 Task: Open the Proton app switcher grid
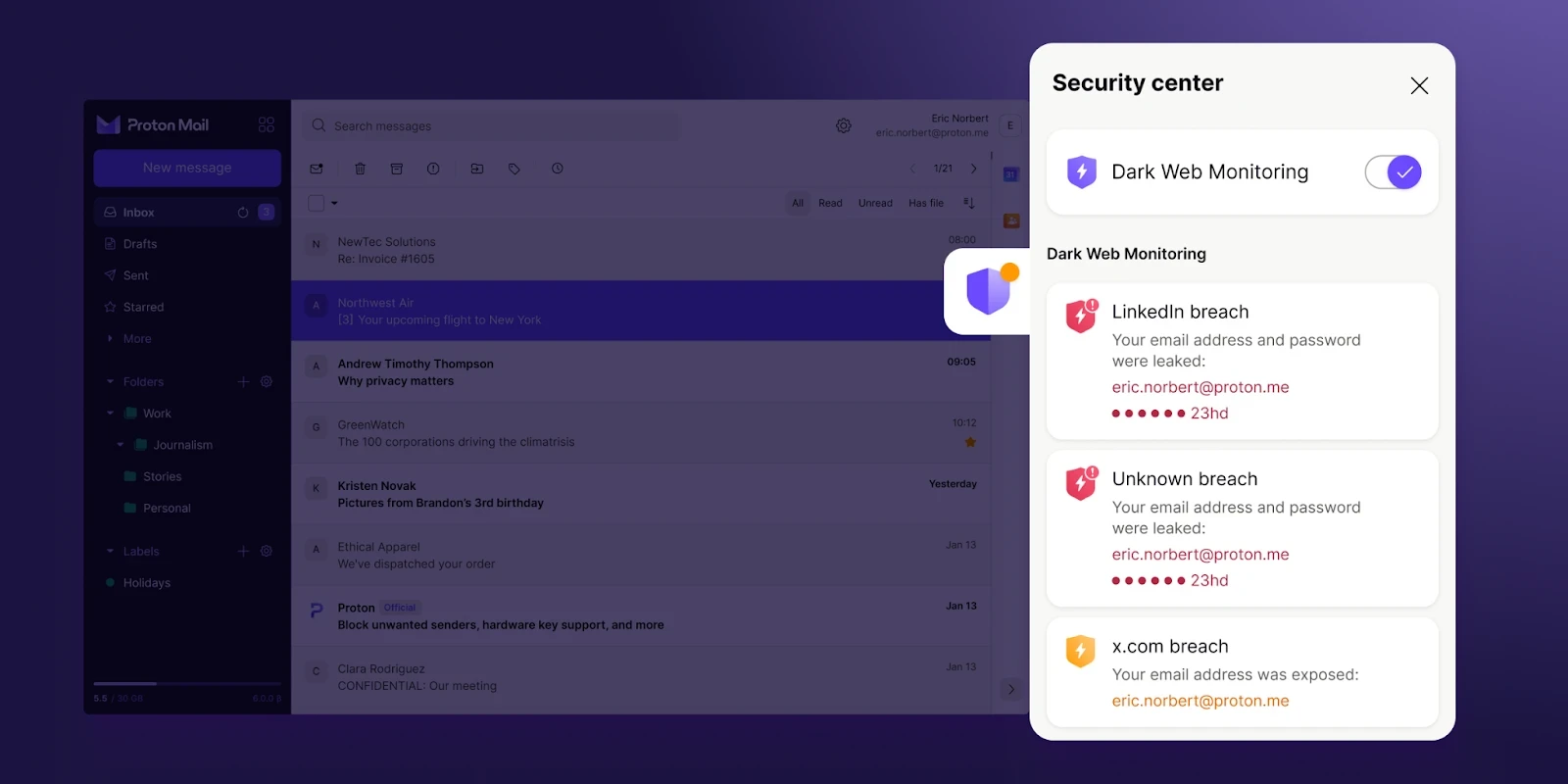tap(266, 124)
